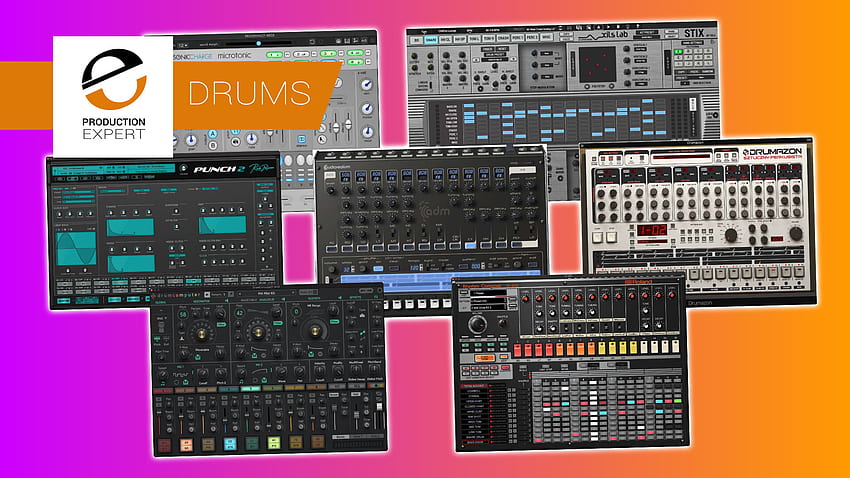The width and height of the screenshot is (850, 478).
Task: Adjust the top blue-white knob at Microtonic's right edge
Action: 367,85
